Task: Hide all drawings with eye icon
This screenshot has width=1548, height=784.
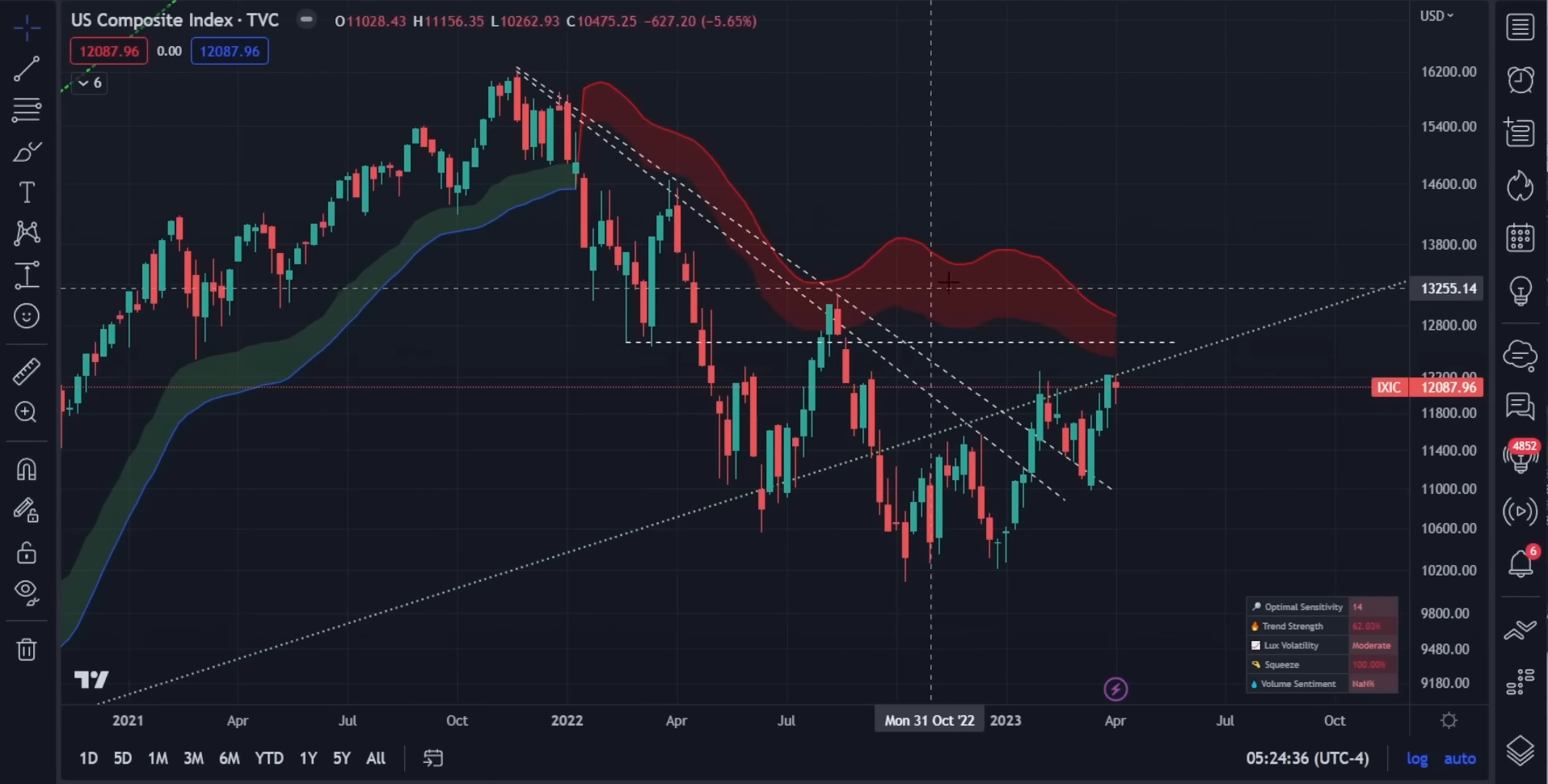Action: 27,592
